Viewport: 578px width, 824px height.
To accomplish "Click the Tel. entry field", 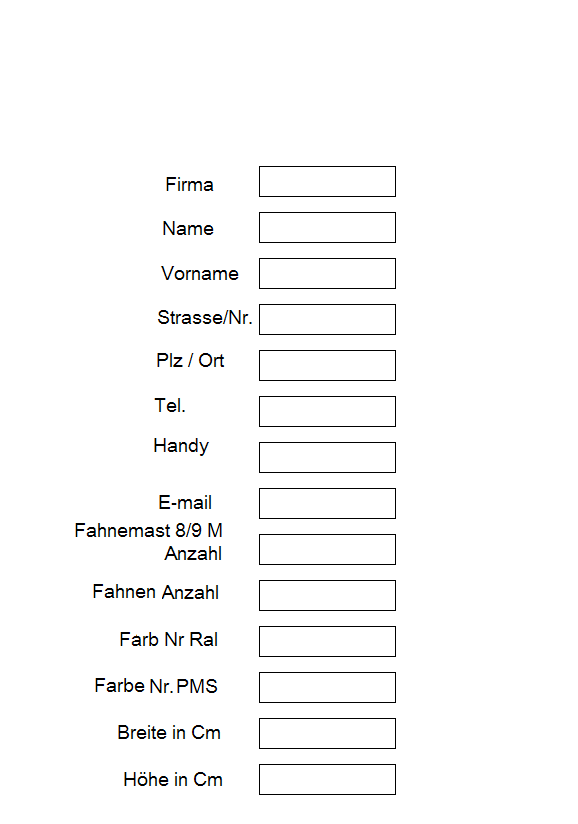I will pos(326,411).
